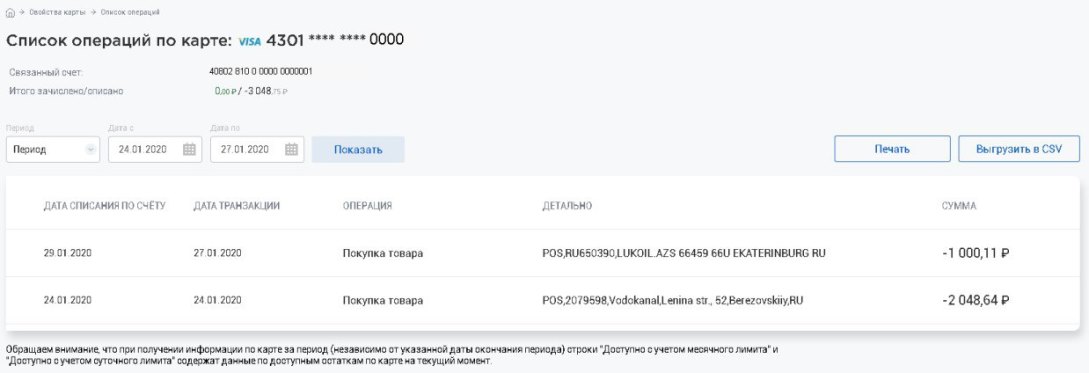Viewport: 1089px width, 373px height.
Task: Click Показать button
Action: click(358, 149)
